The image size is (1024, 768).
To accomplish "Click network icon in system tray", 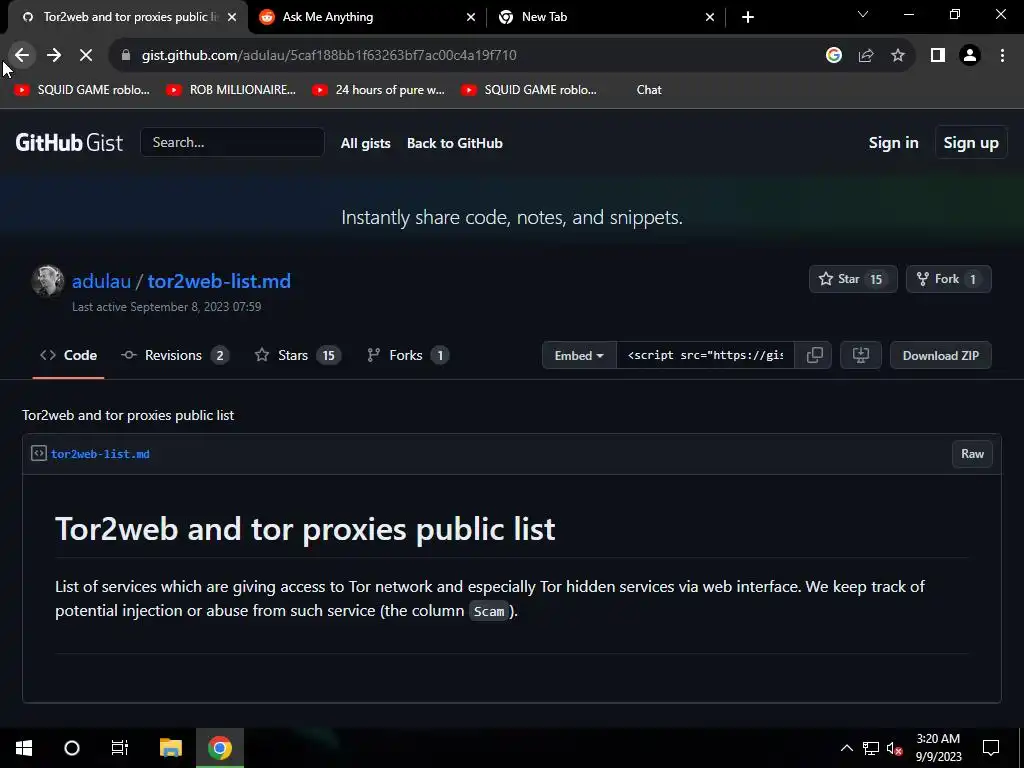I will tap(871, 748).
